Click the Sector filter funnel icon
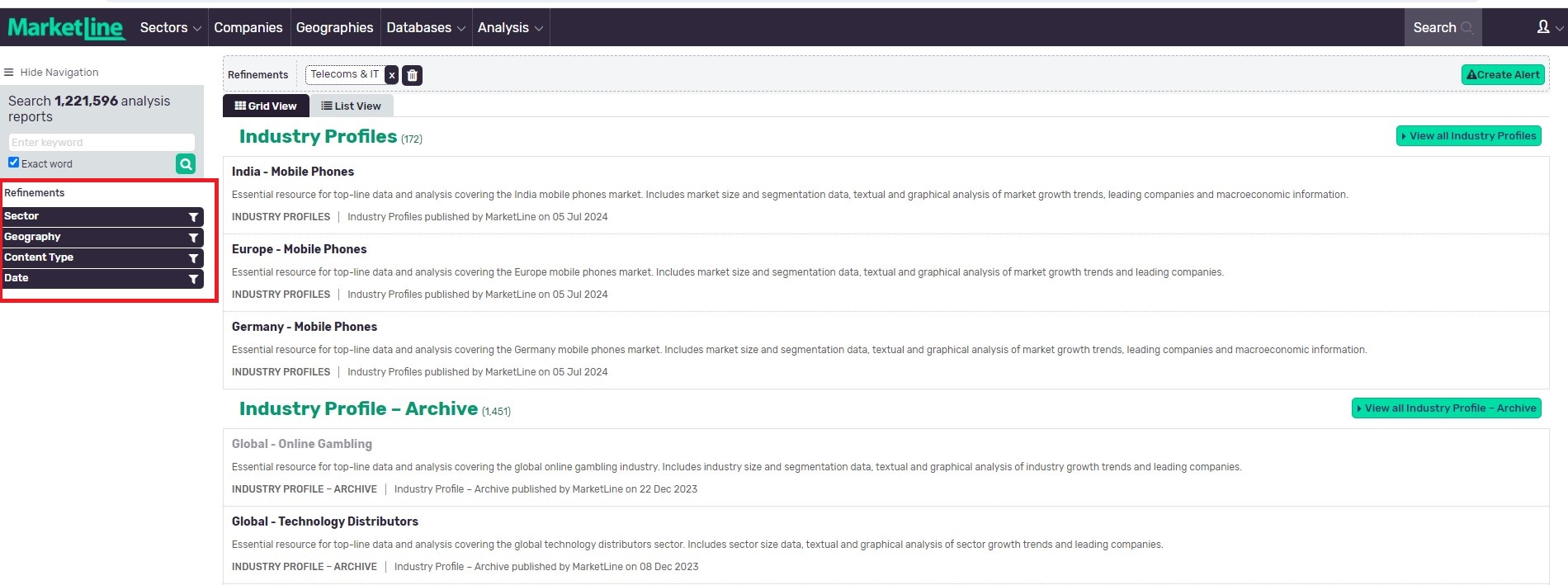 click(x=193, y=217)
